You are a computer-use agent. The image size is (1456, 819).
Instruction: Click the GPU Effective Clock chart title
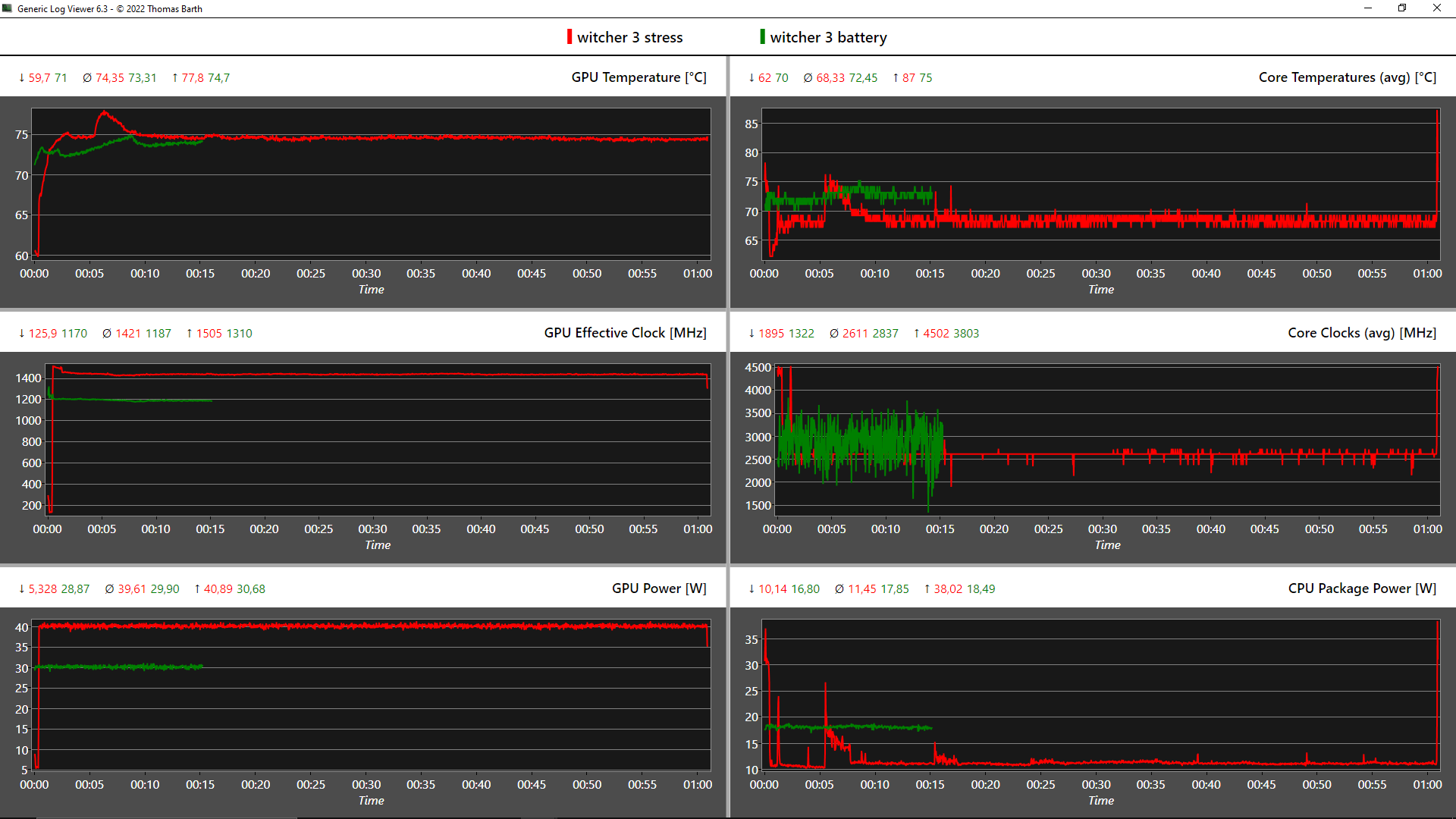click(625, 333)
